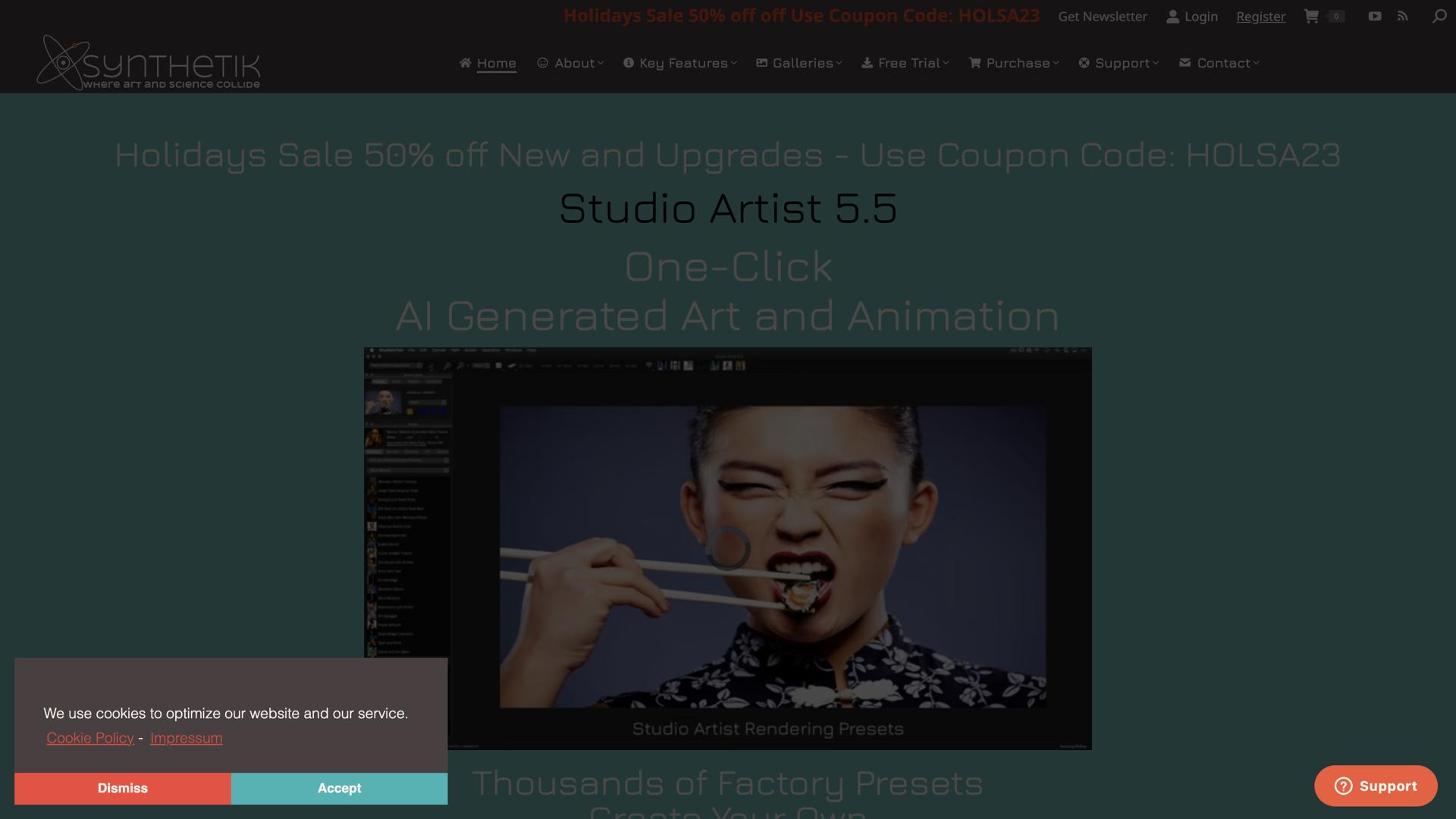
Task: Click the question mark Support bubble
Action: [1375, 786]
